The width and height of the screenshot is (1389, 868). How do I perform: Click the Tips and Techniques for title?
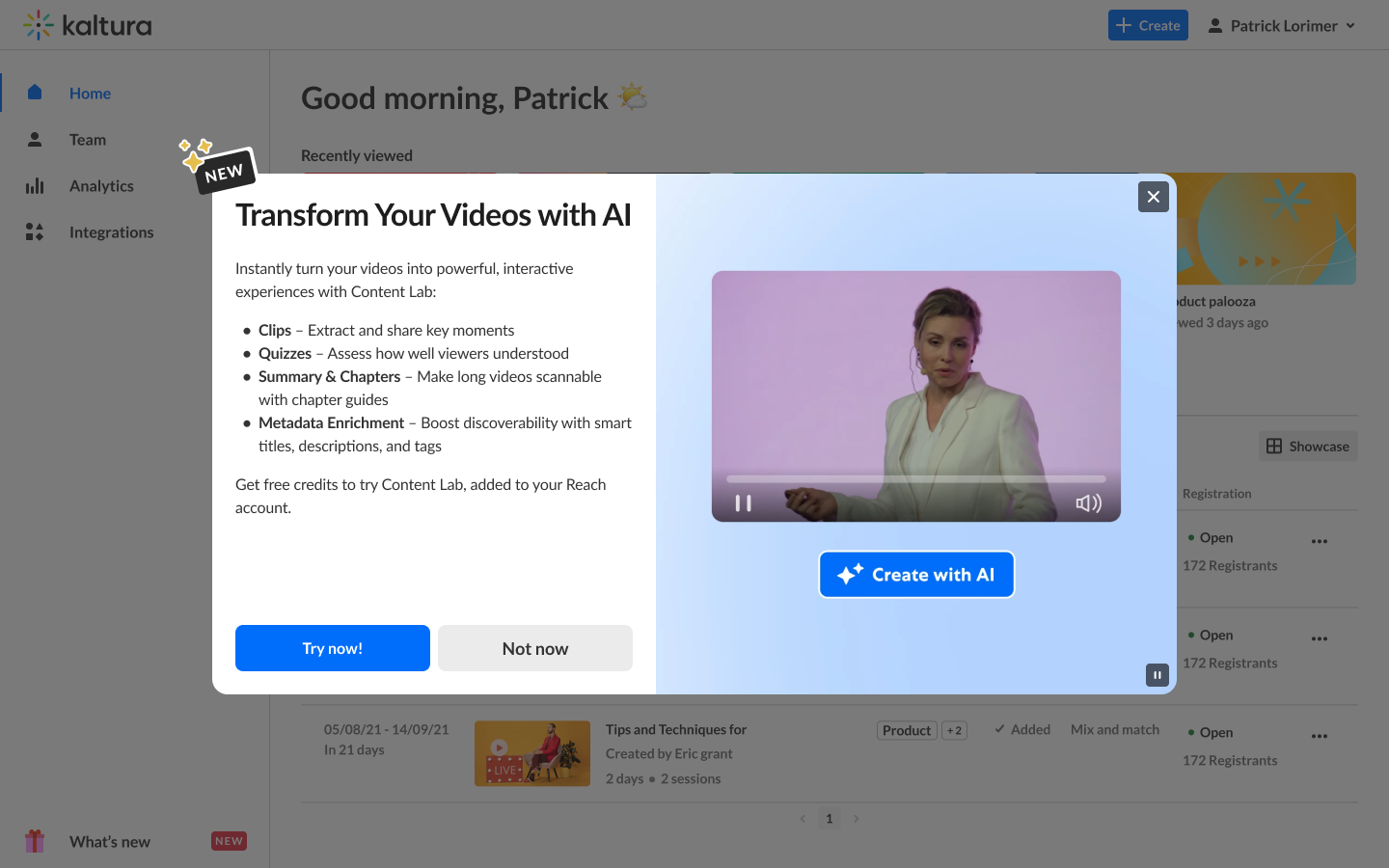pyautogui.click(x=676, y=729)
